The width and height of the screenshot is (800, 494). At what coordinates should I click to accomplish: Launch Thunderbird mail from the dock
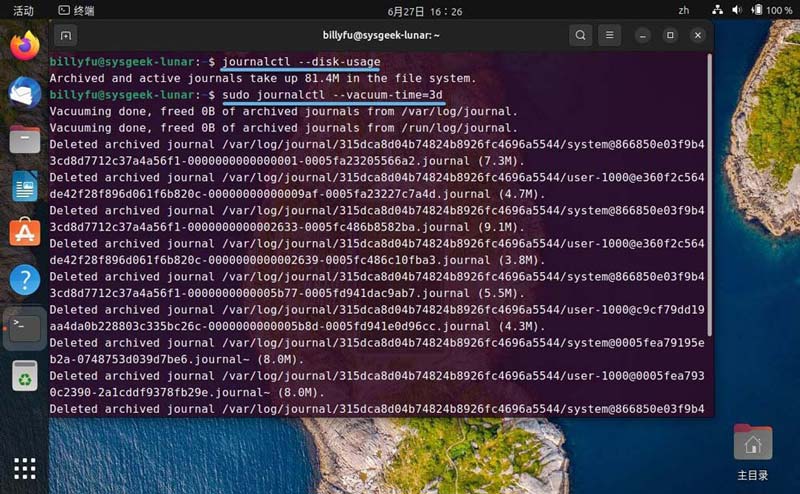click(24, 93)
